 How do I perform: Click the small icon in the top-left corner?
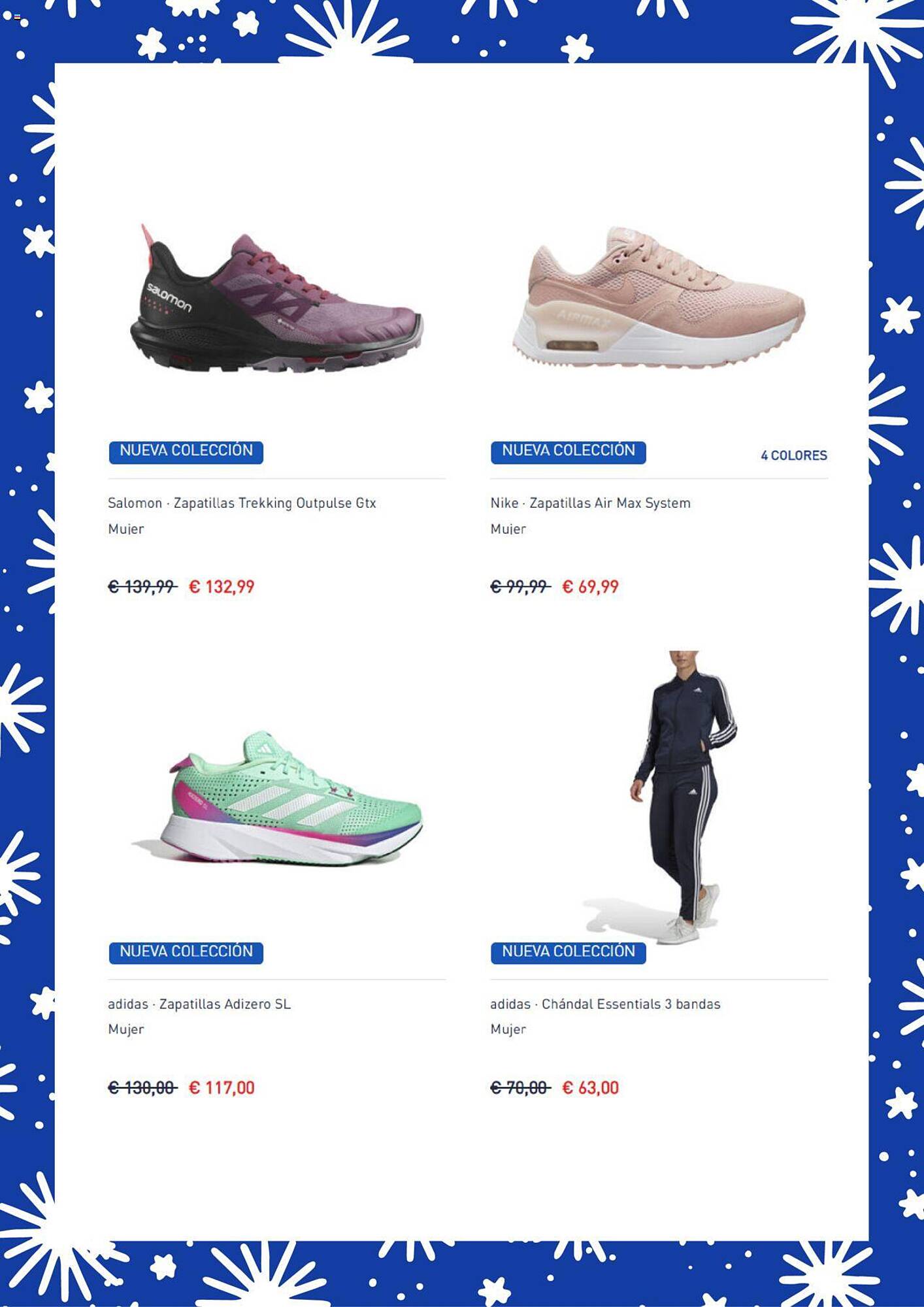point(17,17)
